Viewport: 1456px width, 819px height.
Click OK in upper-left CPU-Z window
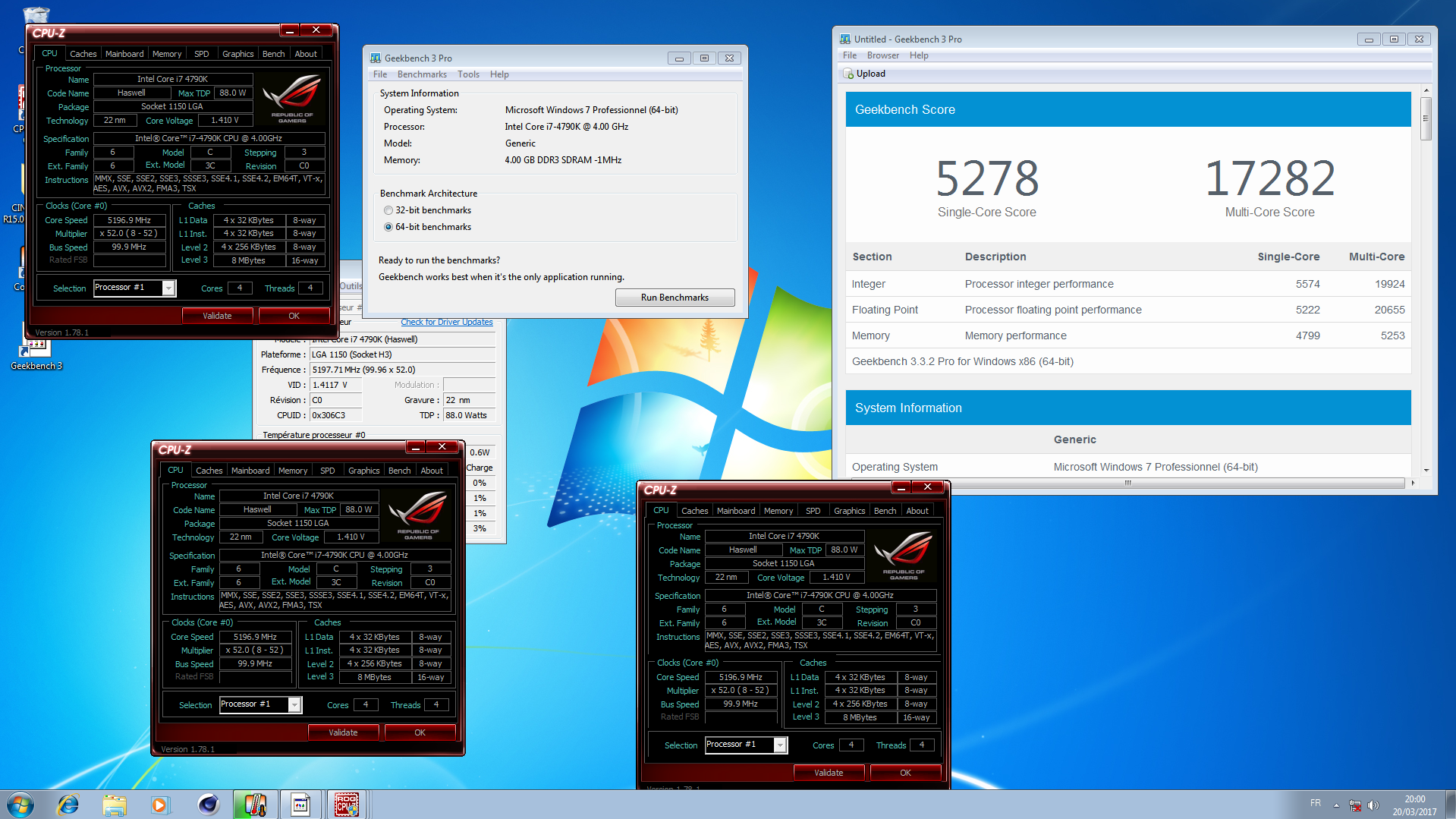tap(294, 316)
